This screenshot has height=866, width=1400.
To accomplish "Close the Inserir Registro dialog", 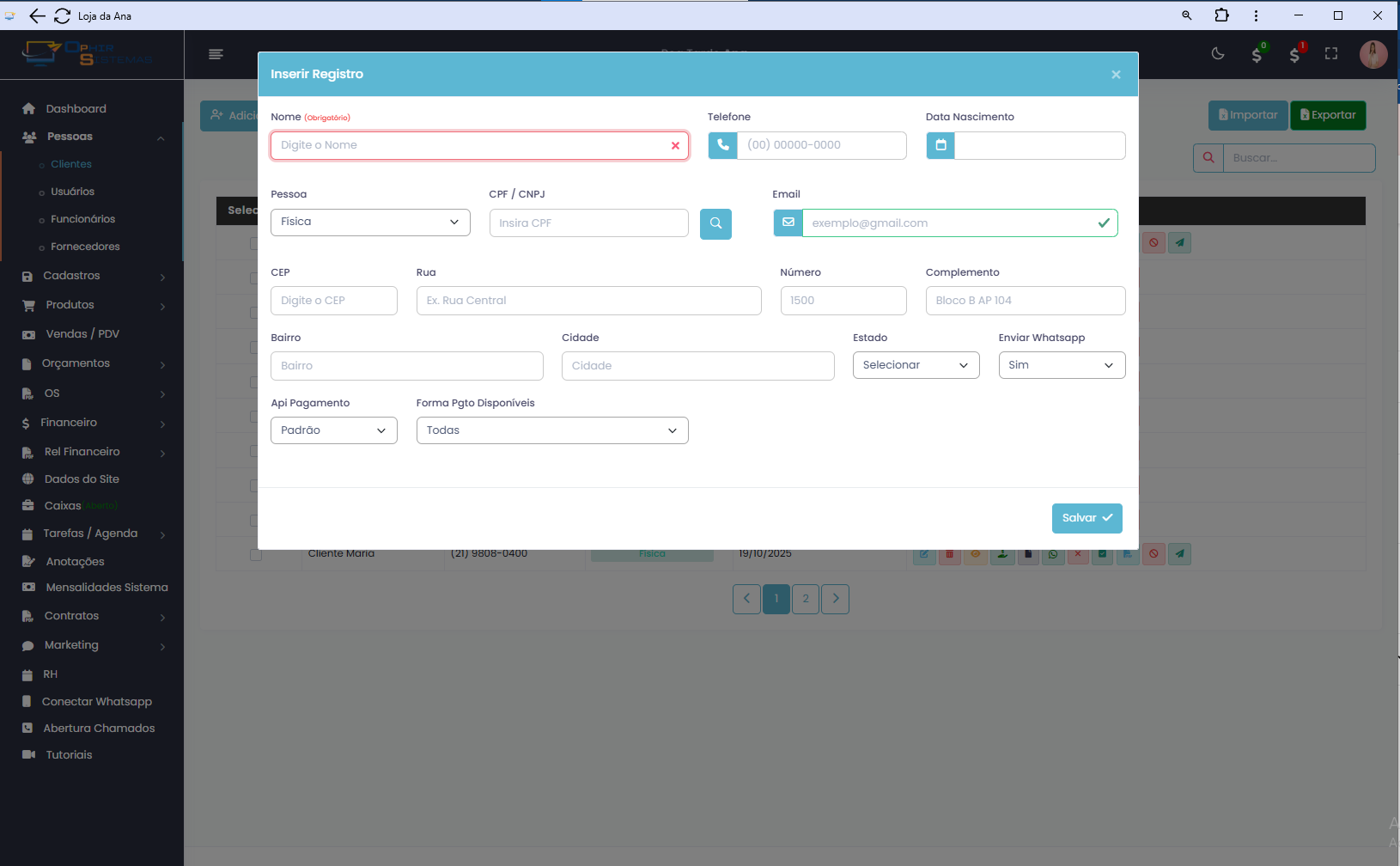I will pyautogui.click(x=1116, y=75).
